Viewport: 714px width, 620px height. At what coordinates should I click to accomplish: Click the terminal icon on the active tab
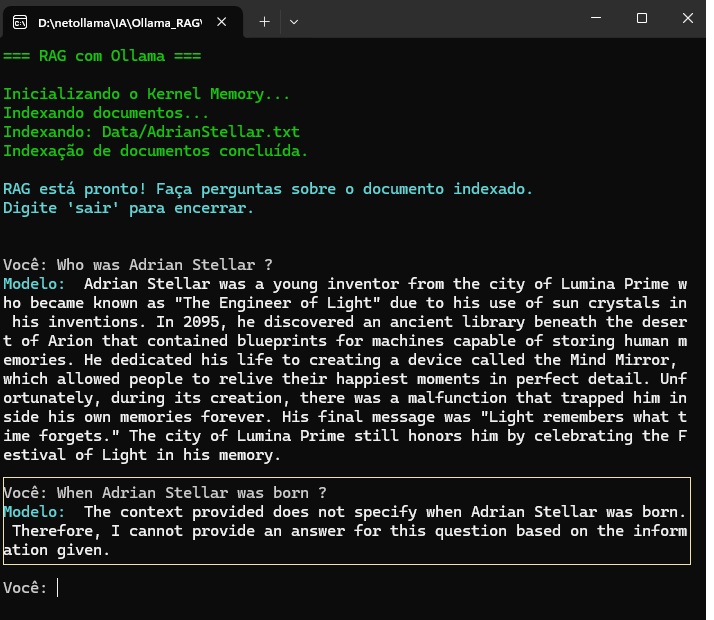[x=19, y=21]
